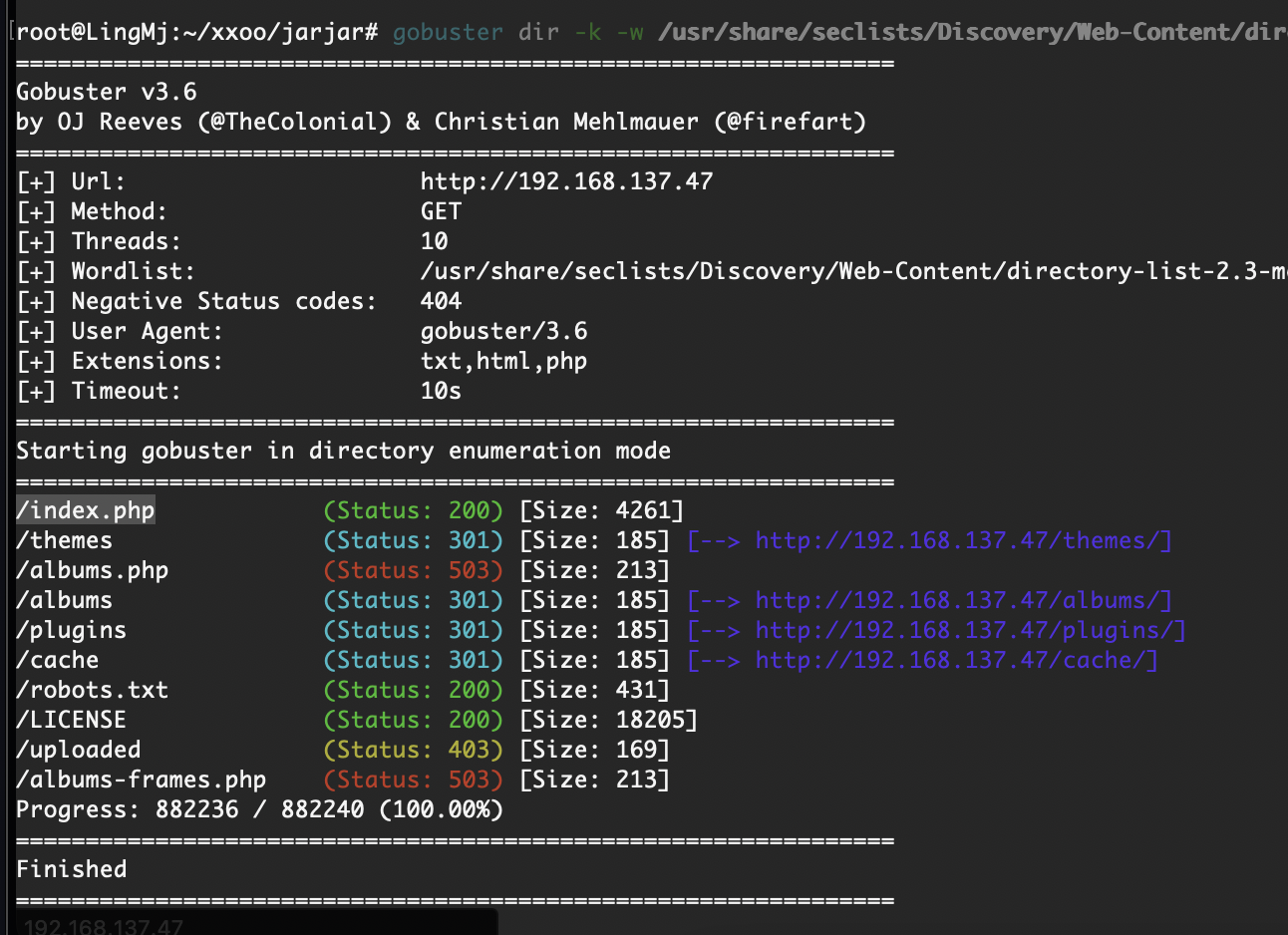The image size is (1288, 935).
Task: Click the authors credit line
Action: (442, 122)
